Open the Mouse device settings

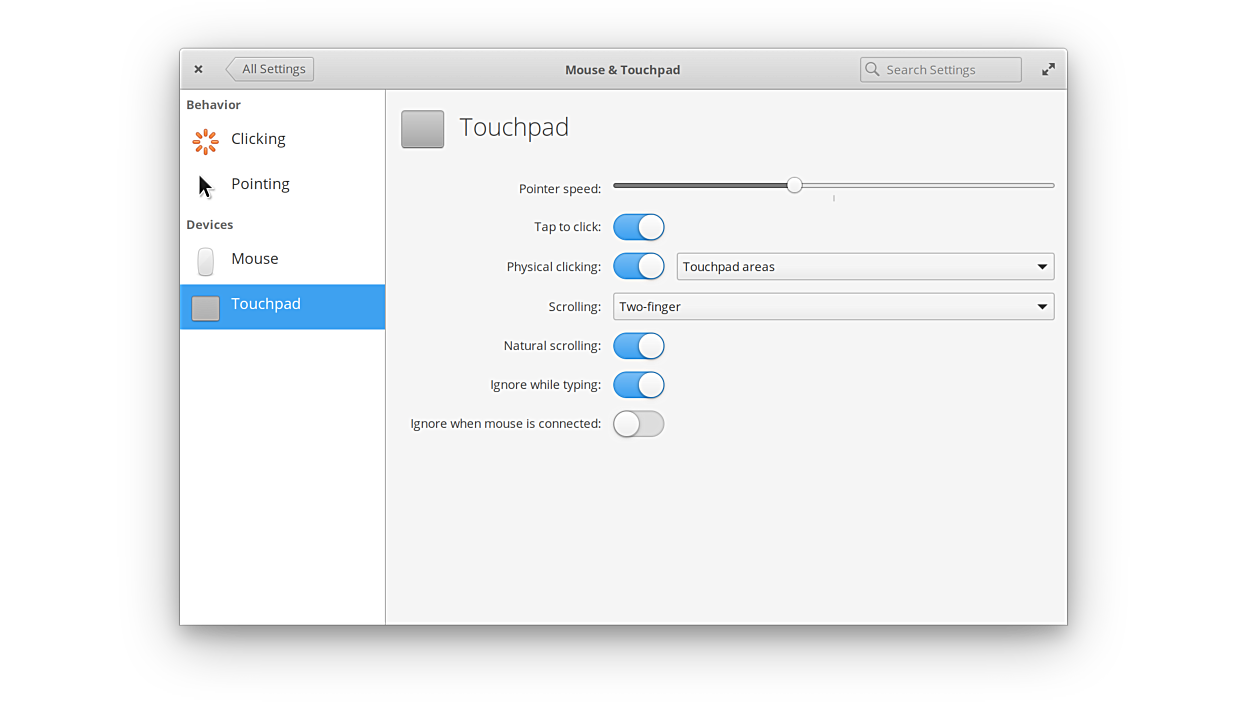[255, 259]
